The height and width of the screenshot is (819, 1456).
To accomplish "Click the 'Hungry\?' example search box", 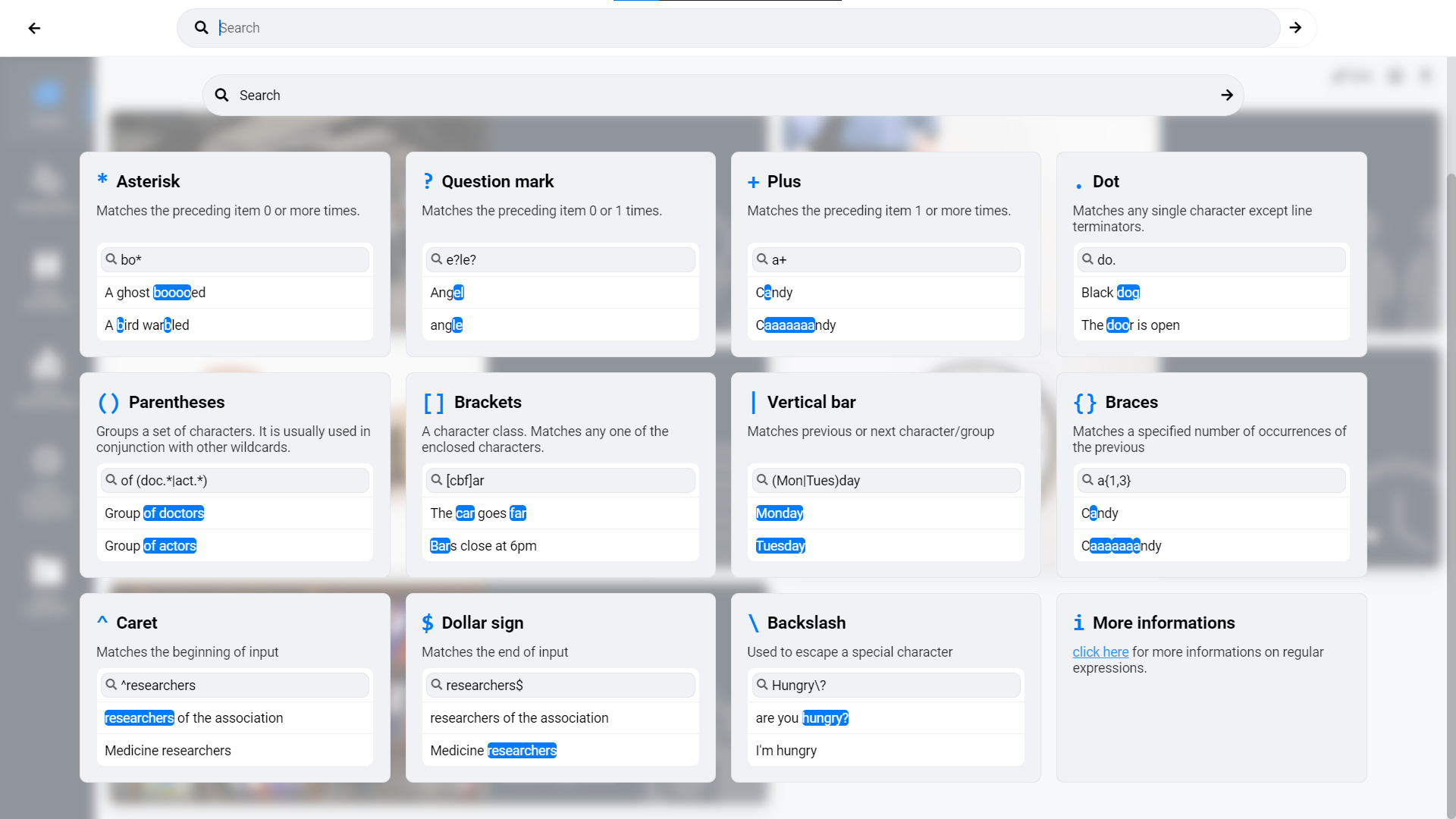I will click(886, 686).
